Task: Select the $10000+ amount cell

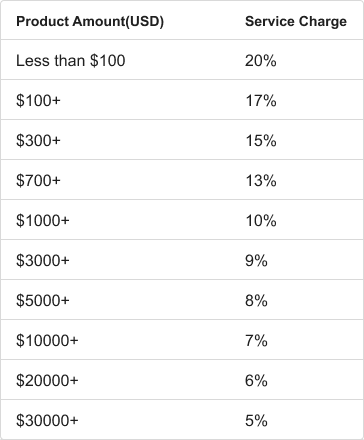Action: coord(47,340)
